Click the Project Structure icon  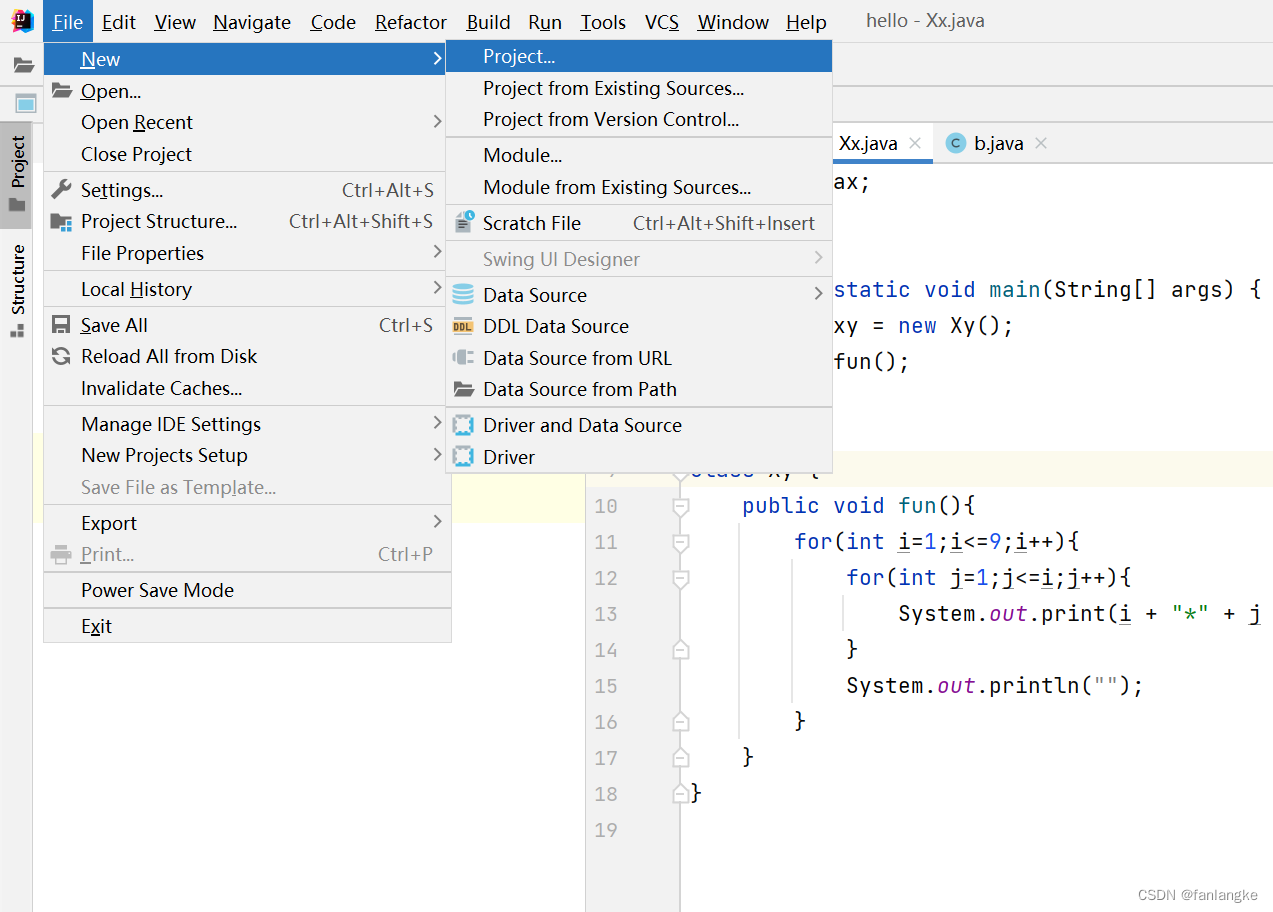(62, 222)
